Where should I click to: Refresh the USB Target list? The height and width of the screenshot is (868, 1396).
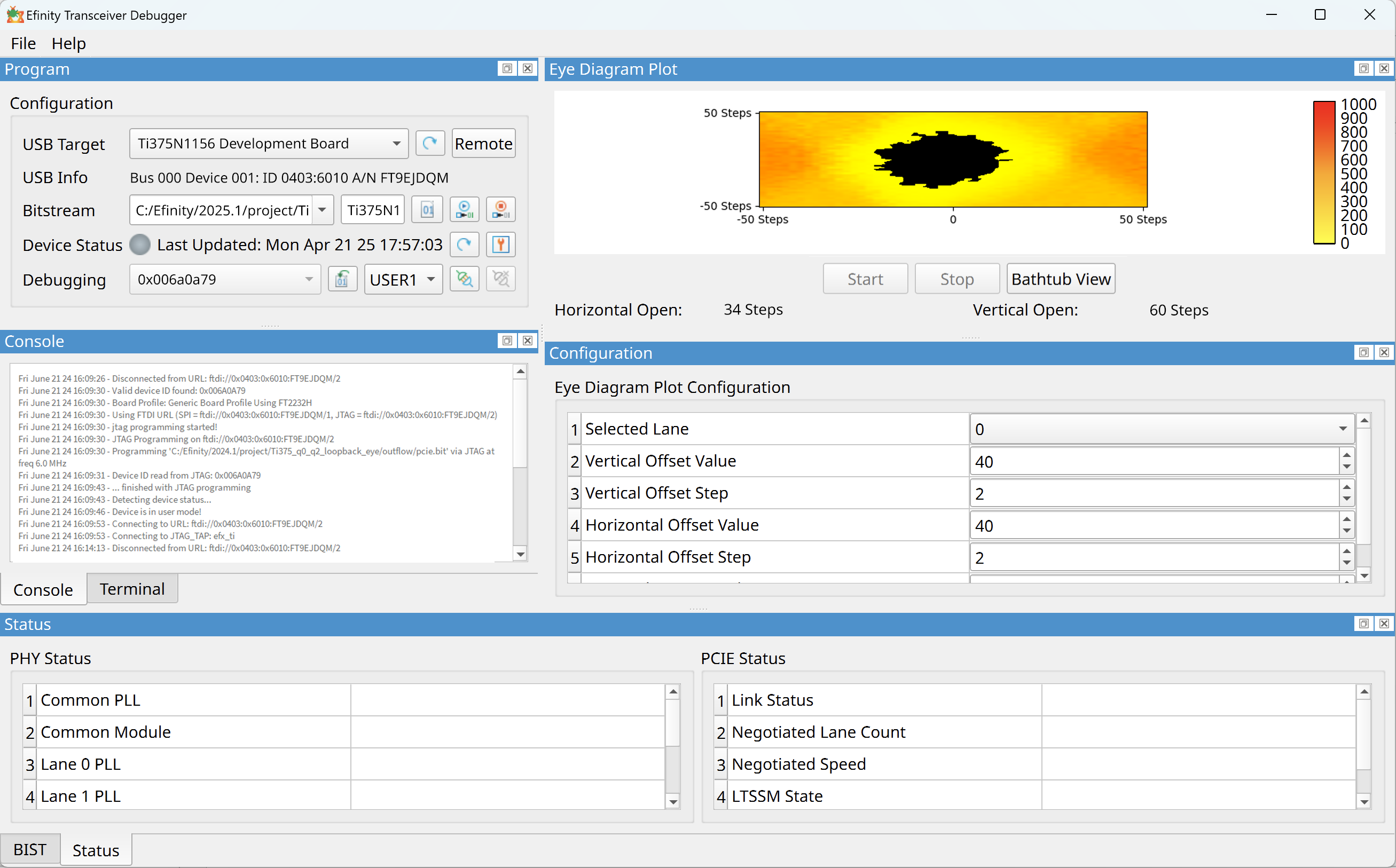click(x=429, y=144)
